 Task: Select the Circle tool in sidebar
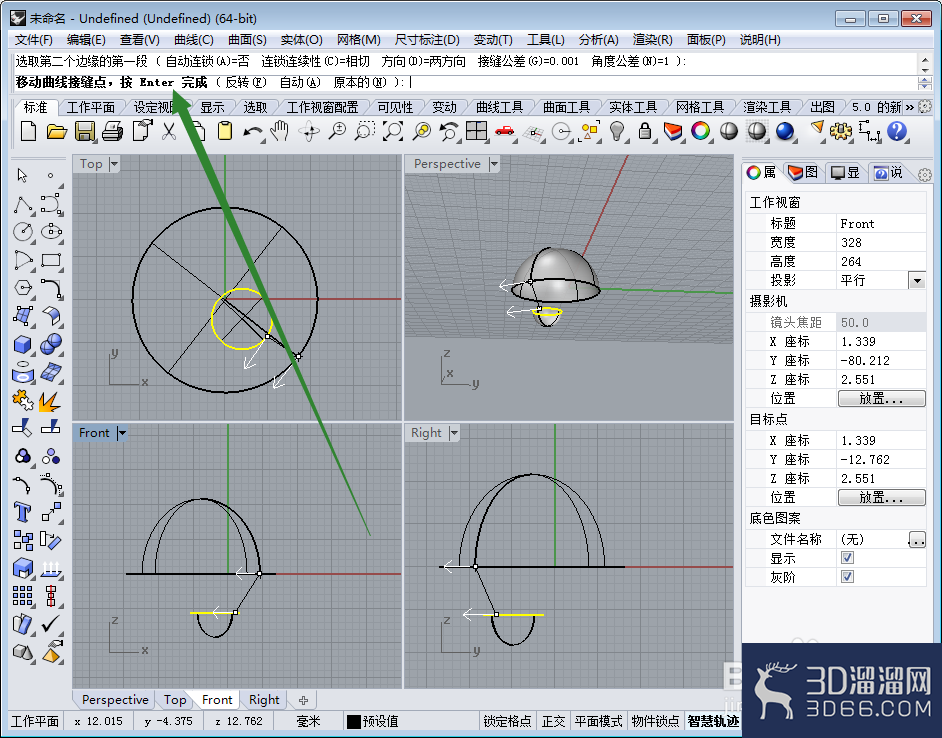click(x=22, y=231)
